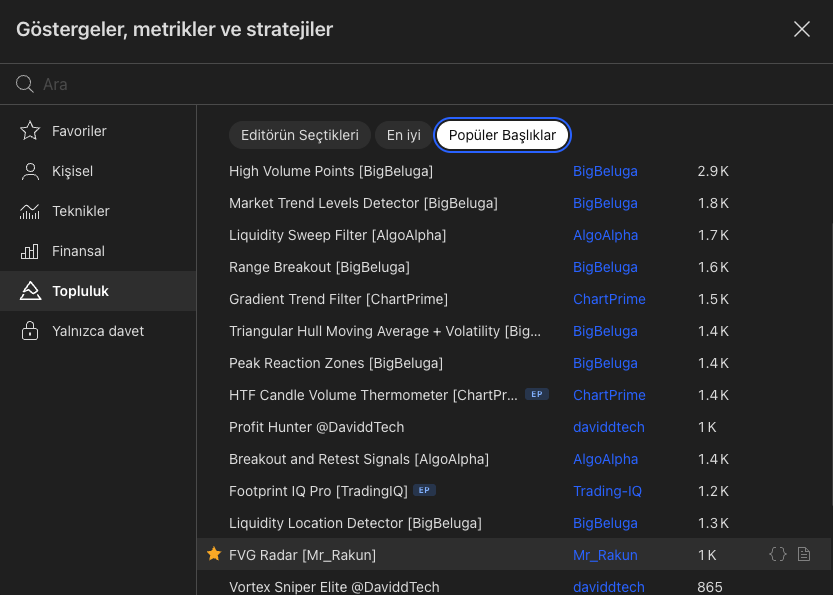Click the Kişisel person icon
The image size is (833, 595).
click(x=30, y=171)
